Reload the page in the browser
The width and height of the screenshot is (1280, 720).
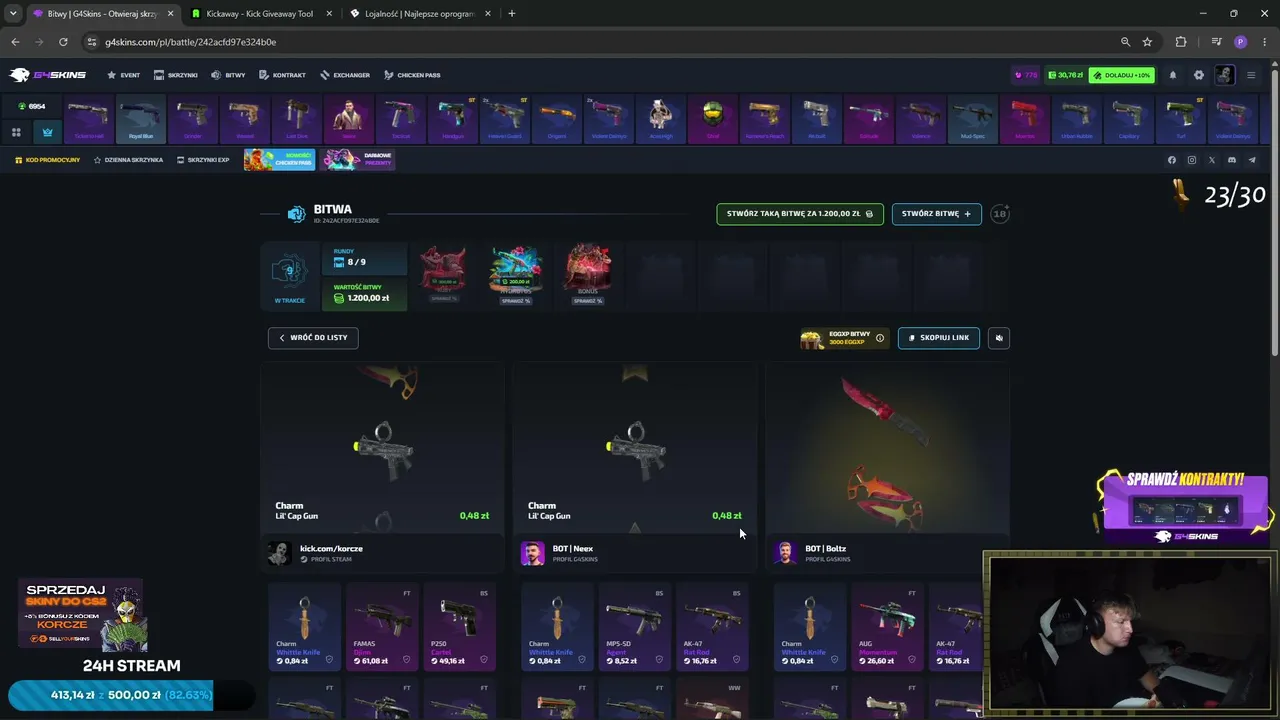tap(63, 42)
